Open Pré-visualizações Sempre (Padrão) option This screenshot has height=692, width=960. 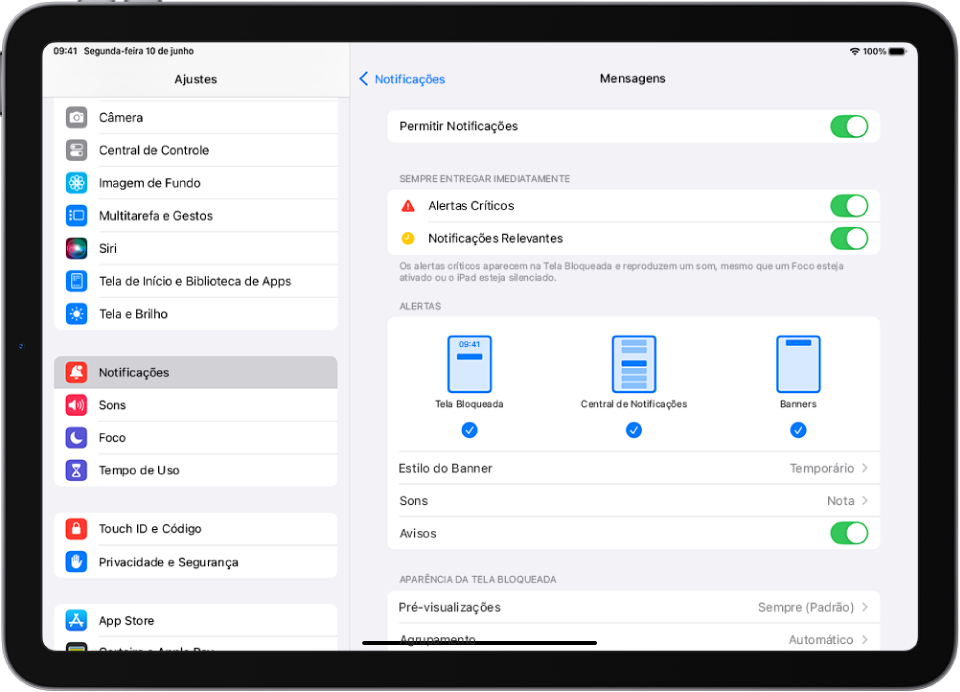633,607
